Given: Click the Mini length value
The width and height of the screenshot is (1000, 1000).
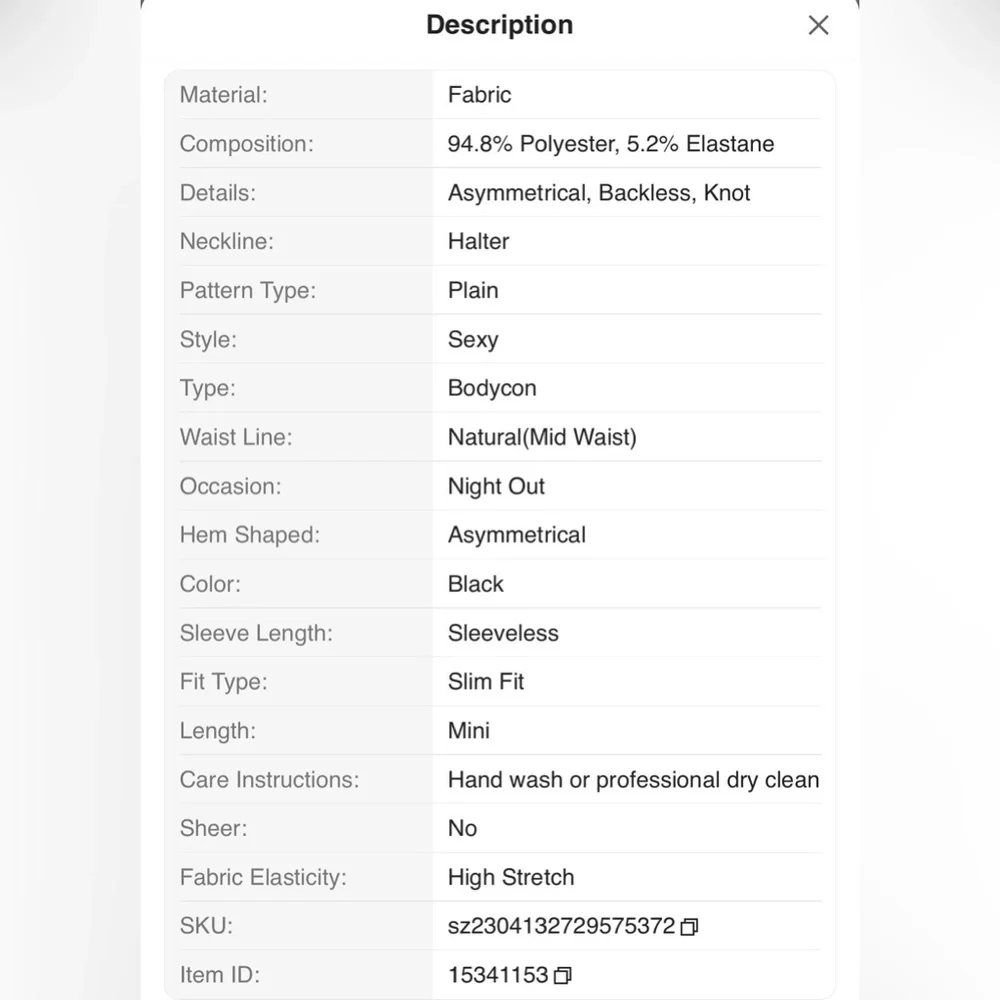Looking at the screenshot, I should pyautogui.click(x=469, y=731).
